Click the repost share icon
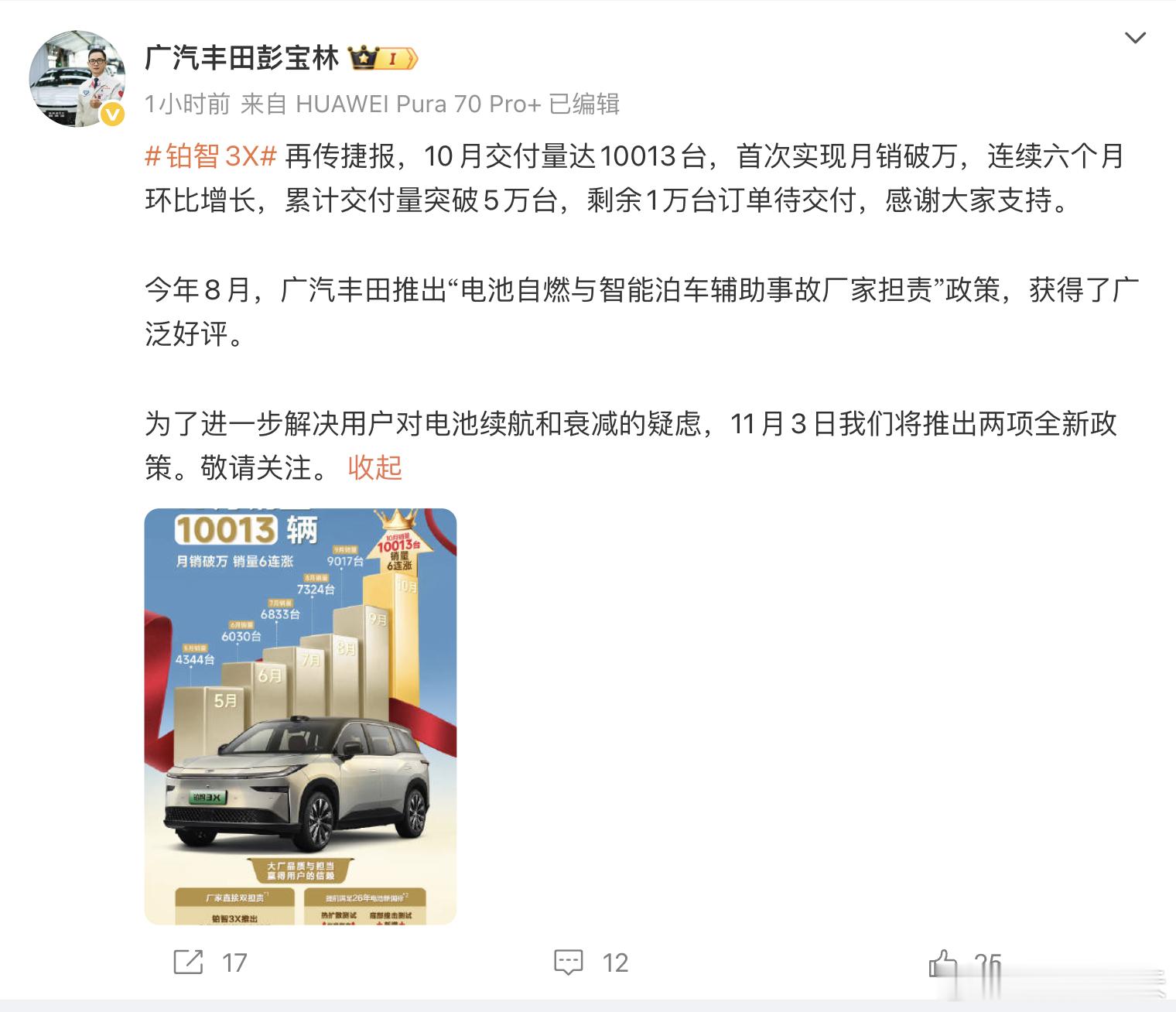Image resolution: width=1176 pixels, height=1012 pixels. point(188,962)
